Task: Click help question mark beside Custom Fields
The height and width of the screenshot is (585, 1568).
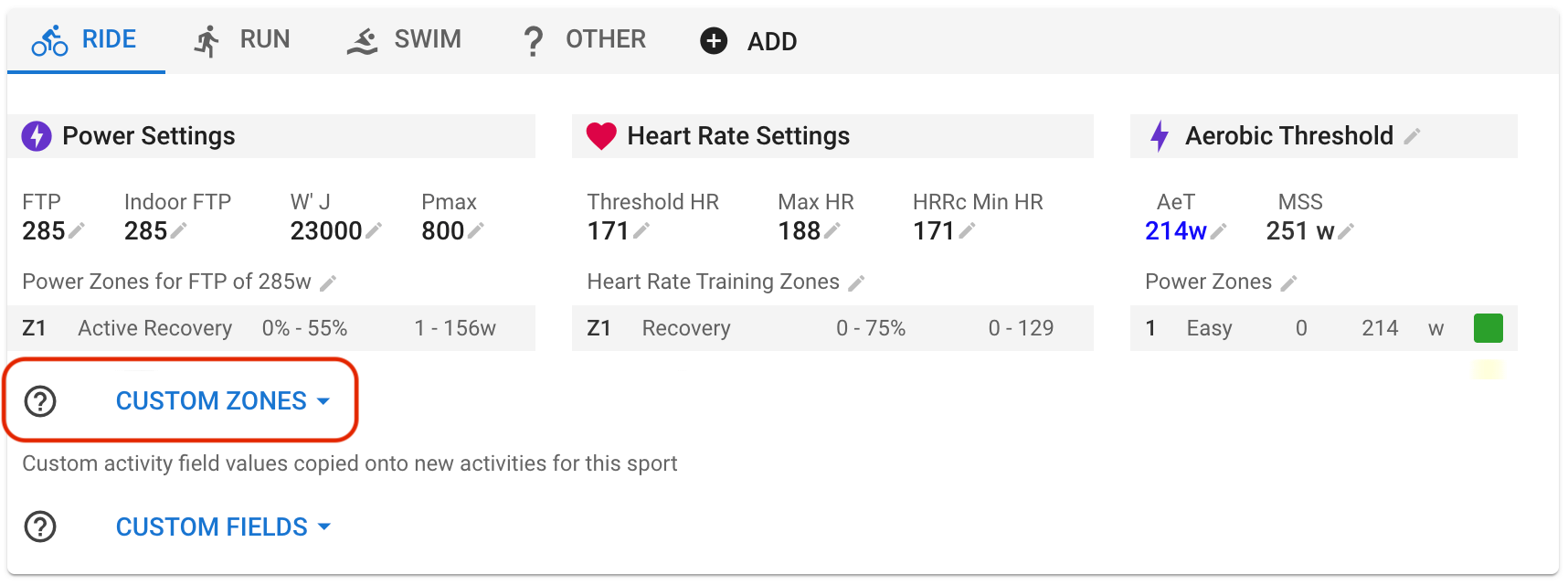Action: click(x=40, y=527)
